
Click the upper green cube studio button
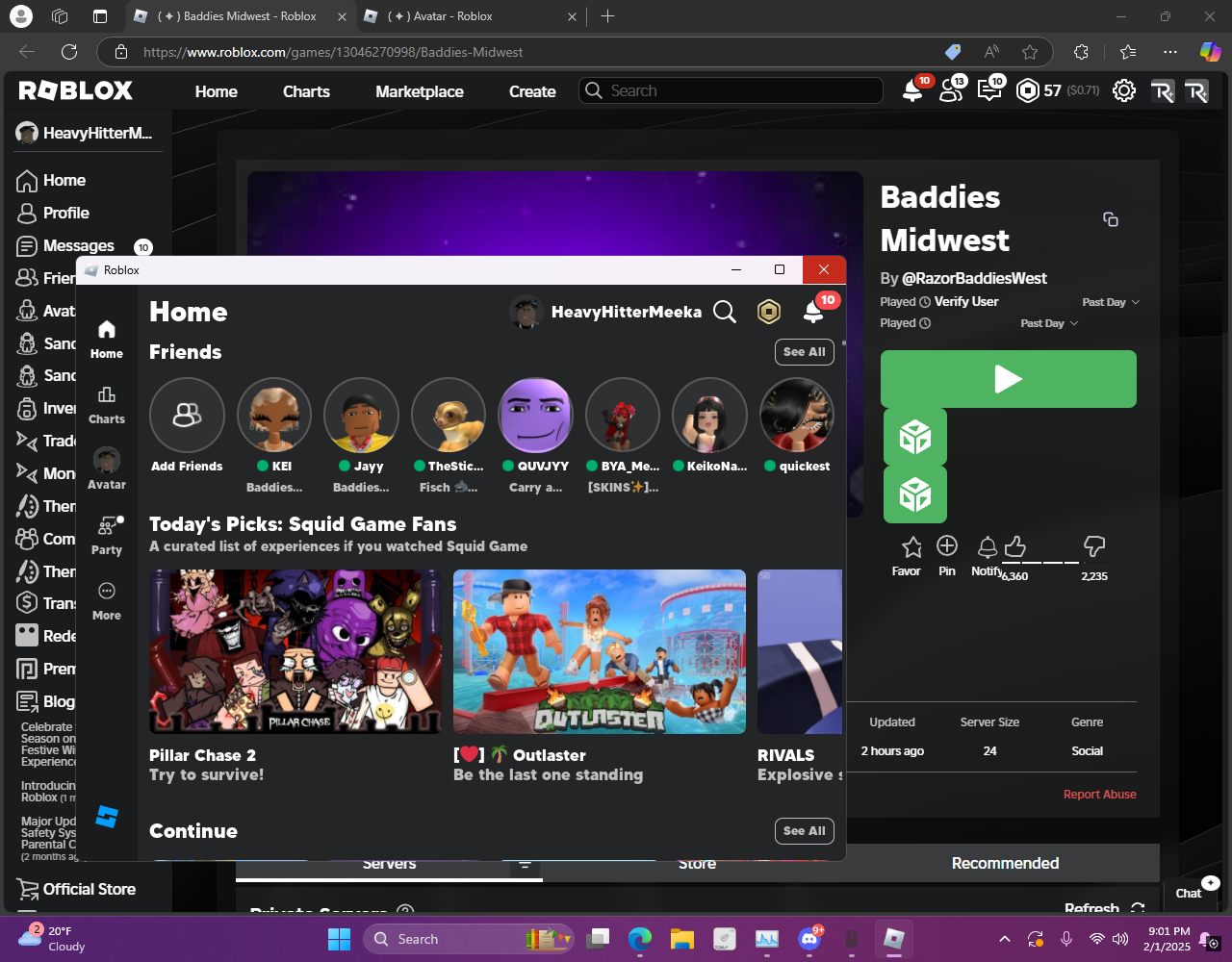point(915,438)
